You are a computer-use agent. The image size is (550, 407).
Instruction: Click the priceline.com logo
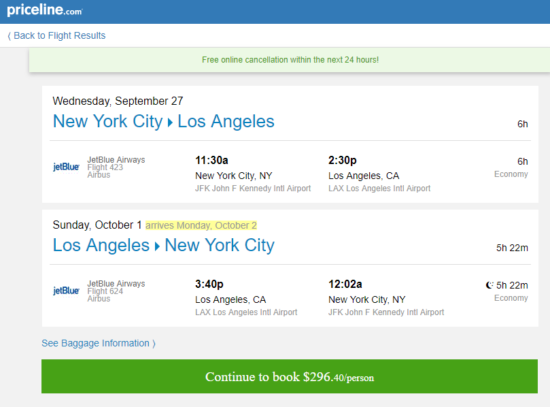(45, 10)
